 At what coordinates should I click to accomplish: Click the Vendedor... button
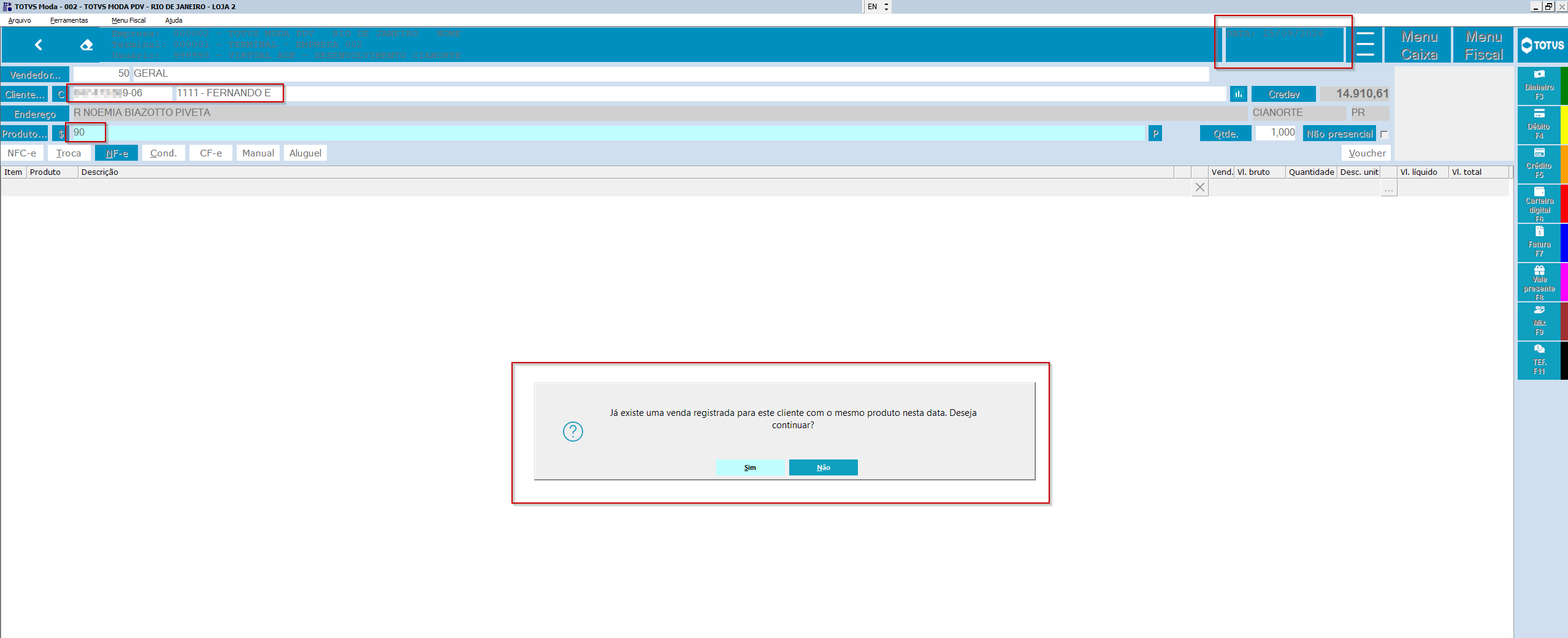pos(35,75)
